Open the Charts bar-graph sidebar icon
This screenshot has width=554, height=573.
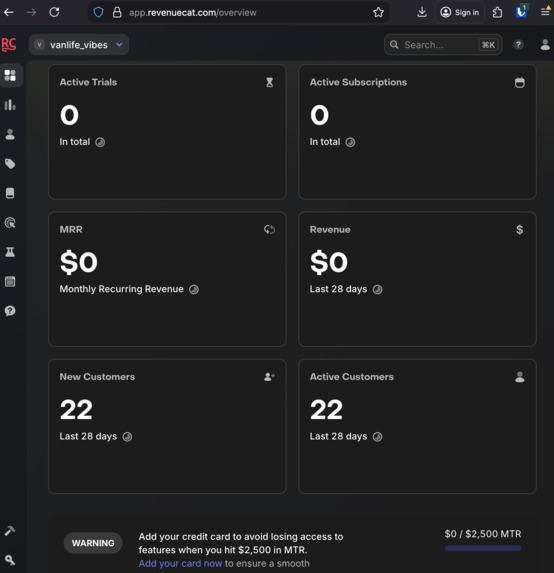10,105
